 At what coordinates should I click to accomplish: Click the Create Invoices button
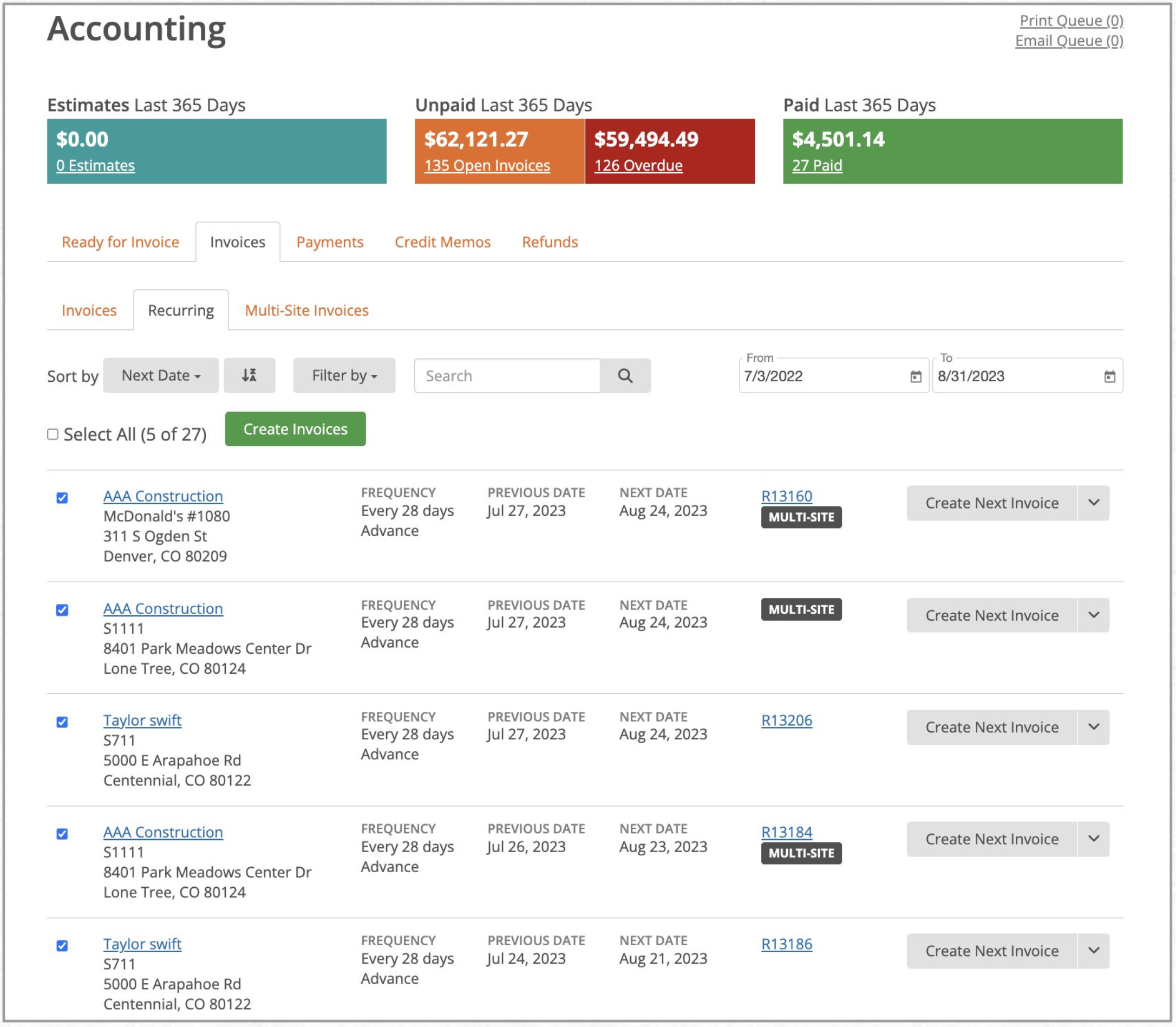tap(295, 428)
